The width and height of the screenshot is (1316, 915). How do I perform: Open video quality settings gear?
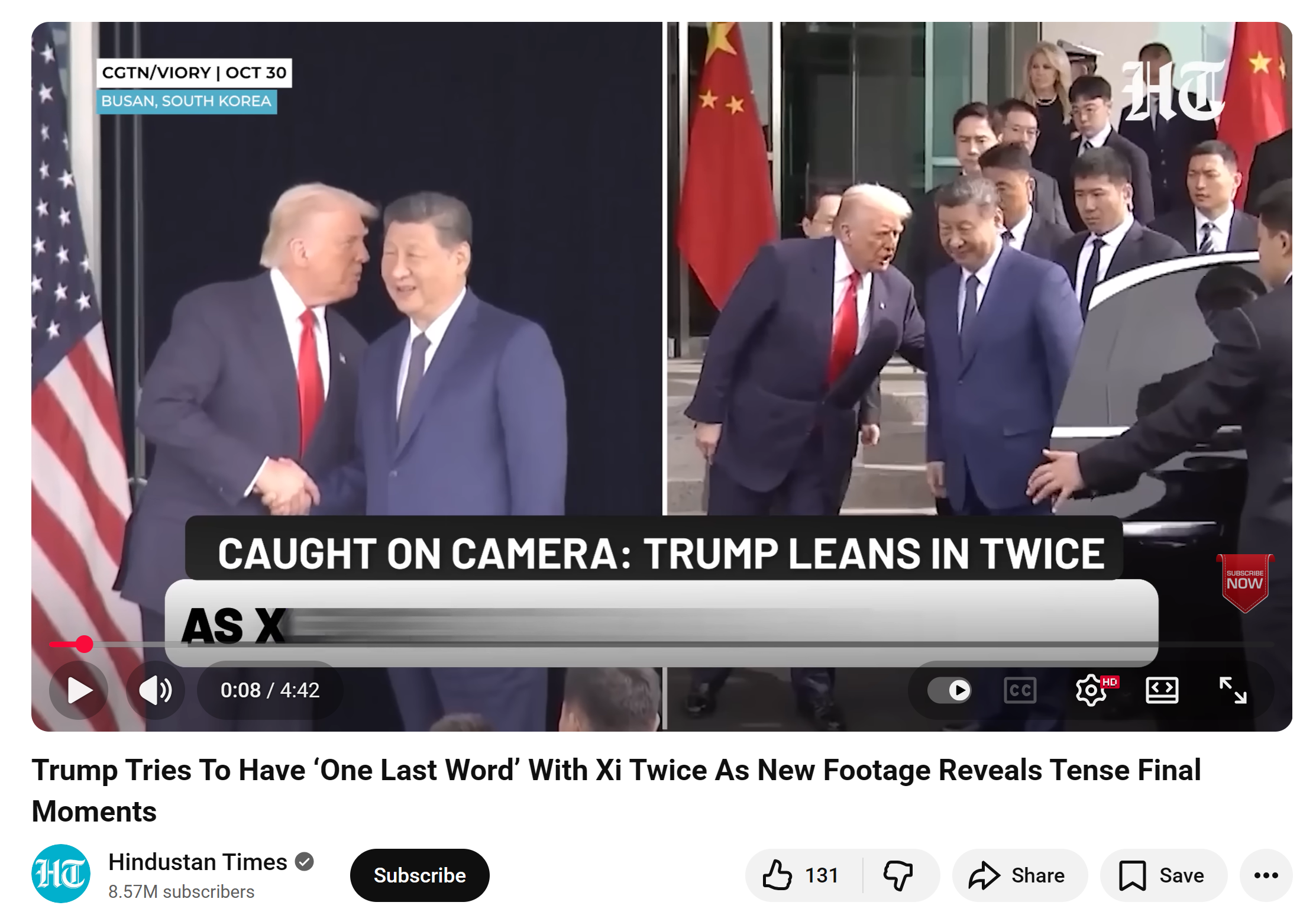click(1091, 690)
